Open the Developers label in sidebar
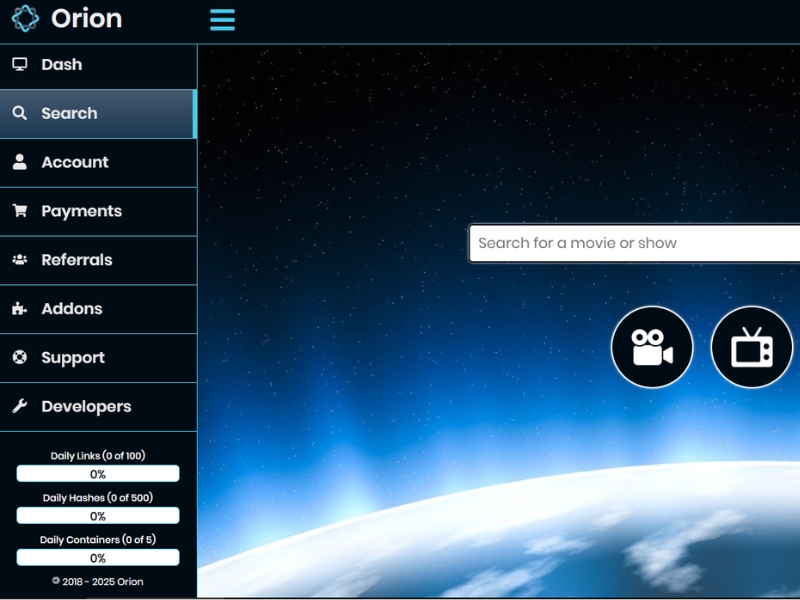 [86, 407]
